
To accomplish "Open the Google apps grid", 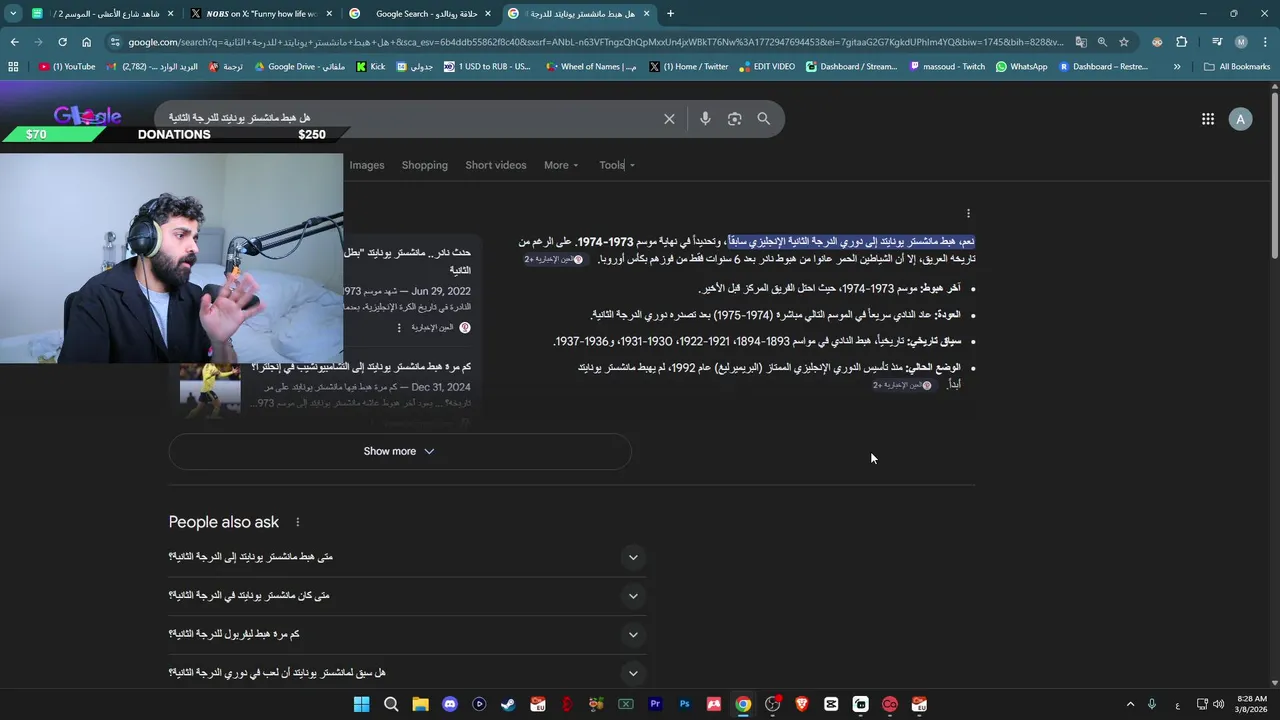I will click(1208, 119).
